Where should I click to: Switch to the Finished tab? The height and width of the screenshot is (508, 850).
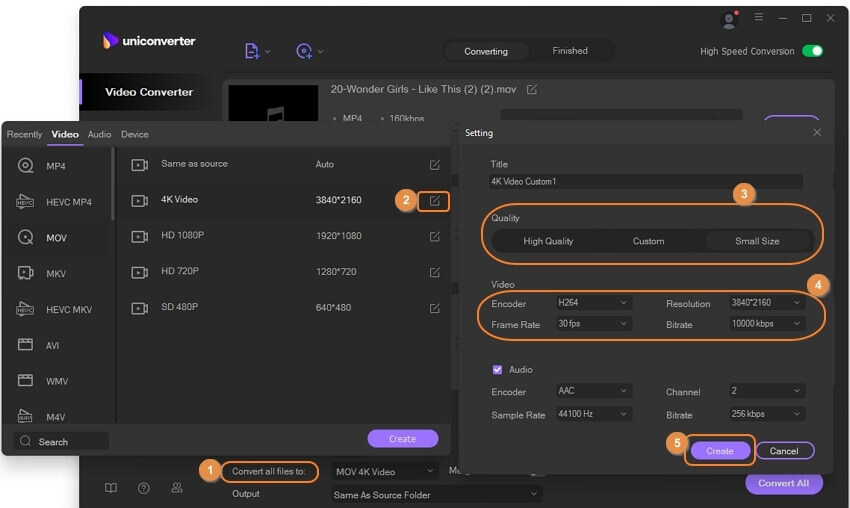pyautogui.click(x=570, y=51)
